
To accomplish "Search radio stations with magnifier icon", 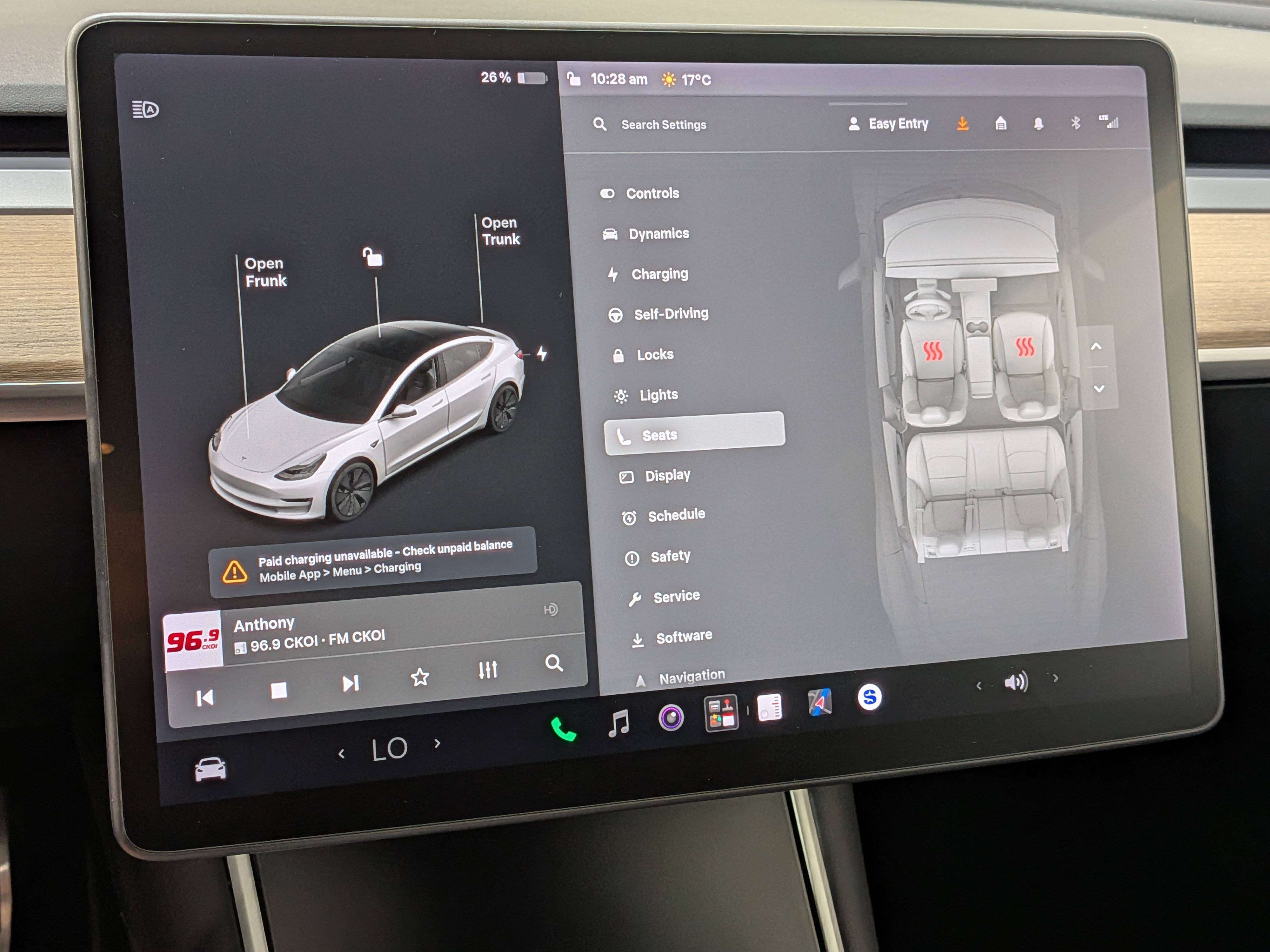I will click(x=553, y=663).
